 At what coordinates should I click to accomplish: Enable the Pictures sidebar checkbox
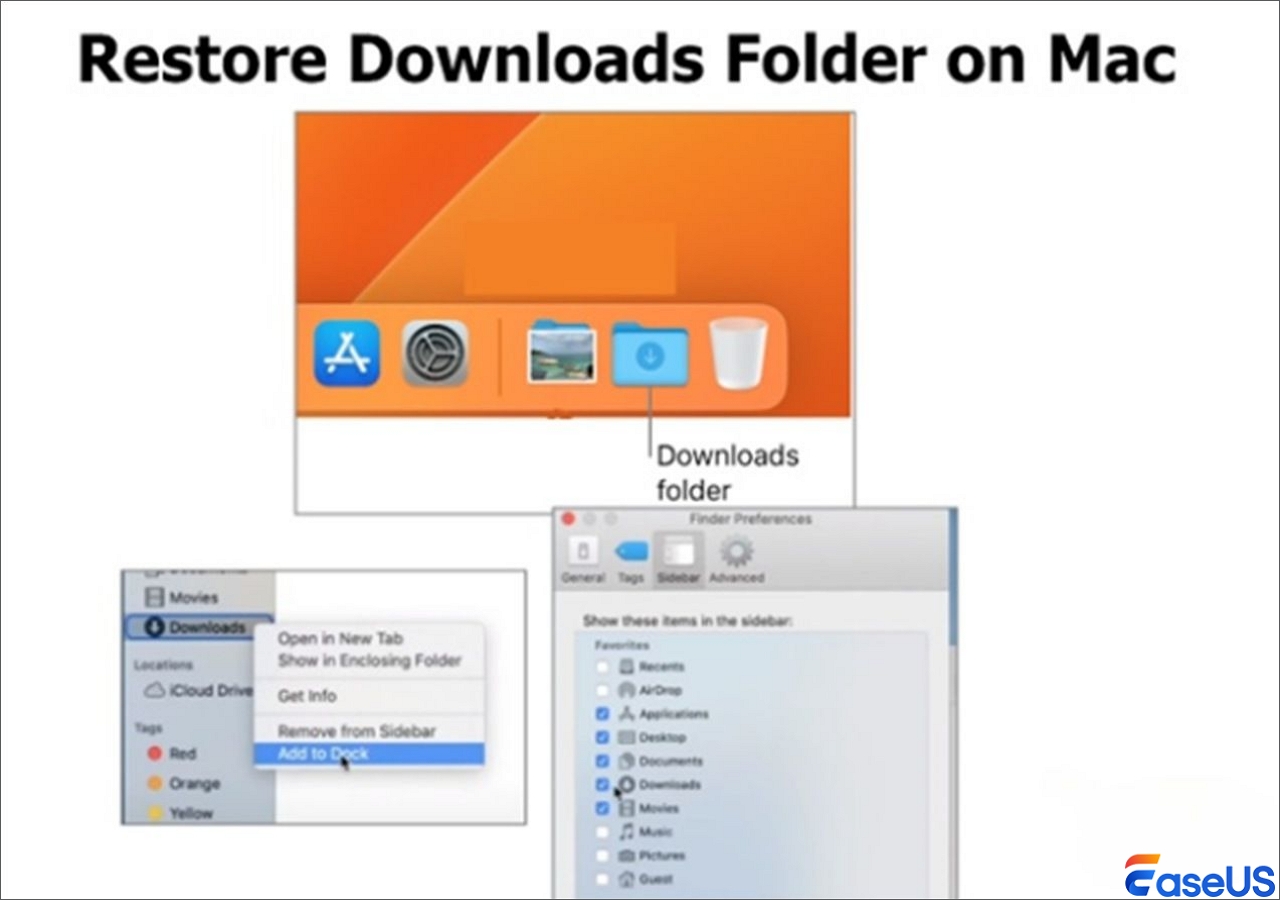pyautogui.click(x=602, y=856)
